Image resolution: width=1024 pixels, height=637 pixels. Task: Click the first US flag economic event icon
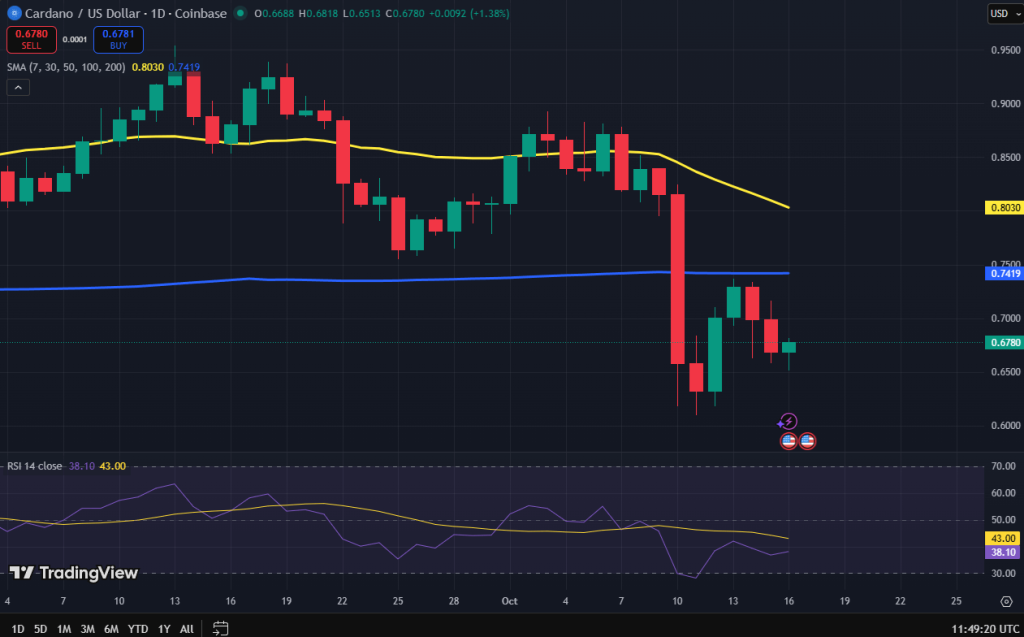[788, 441]
